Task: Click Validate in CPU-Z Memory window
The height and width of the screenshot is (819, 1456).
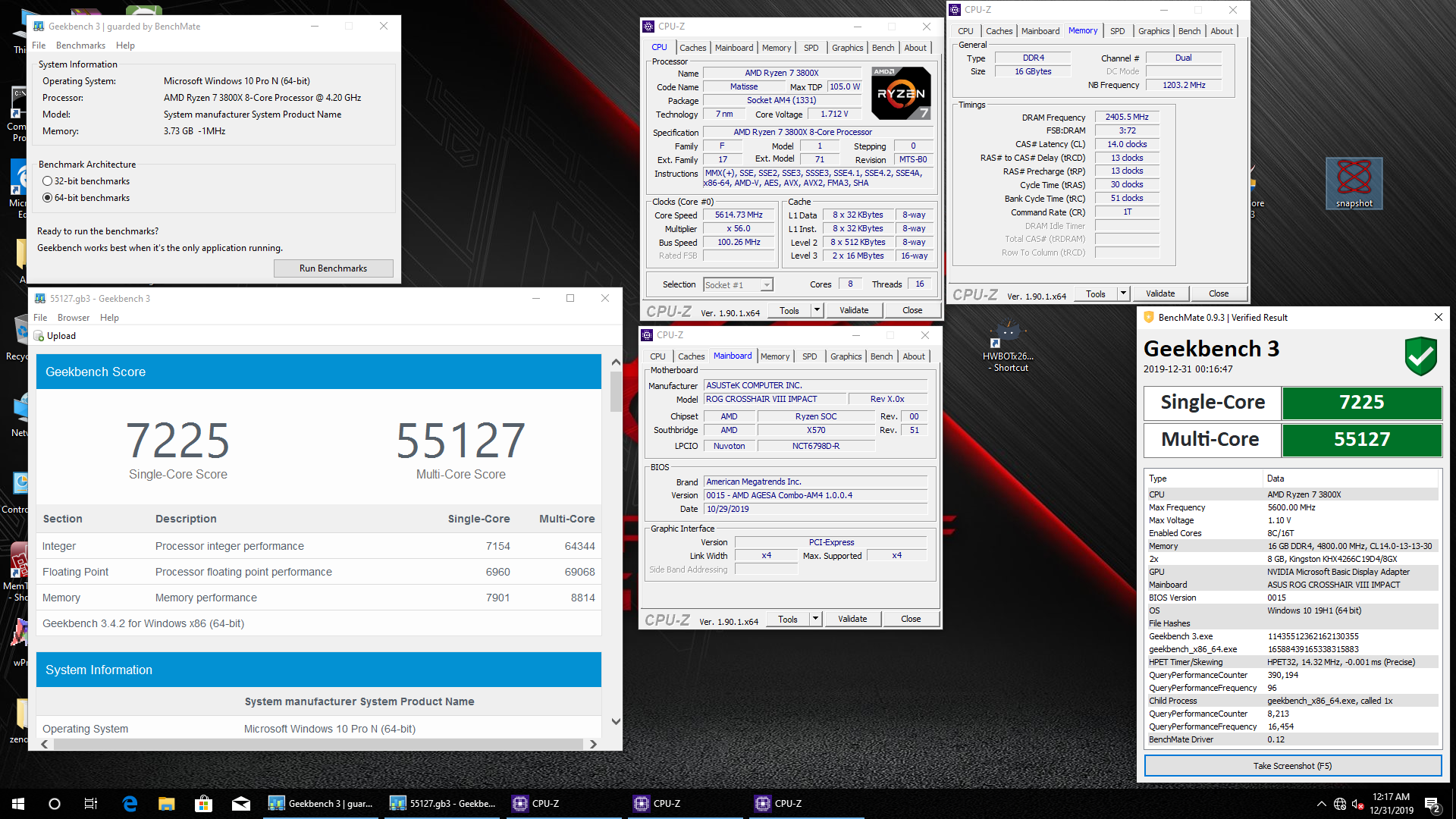Action: (1160, 293)
